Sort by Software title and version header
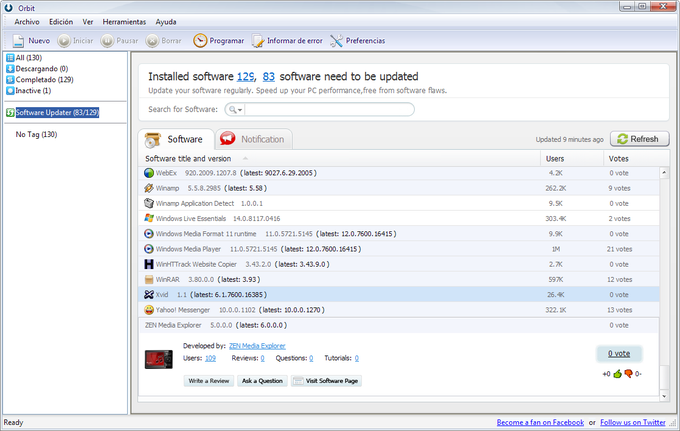 coord(188,159)
